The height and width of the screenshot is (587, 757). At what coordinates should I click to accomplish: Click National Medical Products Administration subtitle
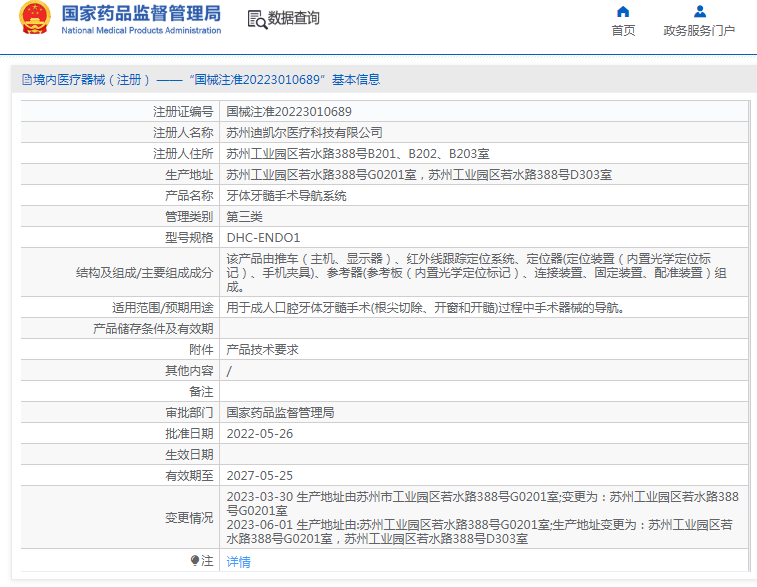(x=141, y=30)
